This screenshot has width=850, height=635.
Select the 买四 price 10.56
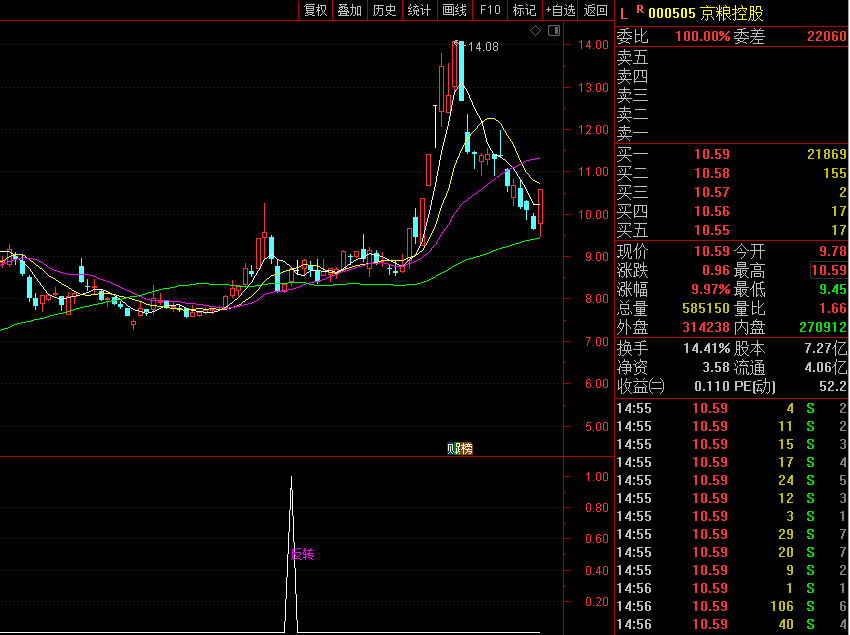pyautogui.click(x=712, y=211)
